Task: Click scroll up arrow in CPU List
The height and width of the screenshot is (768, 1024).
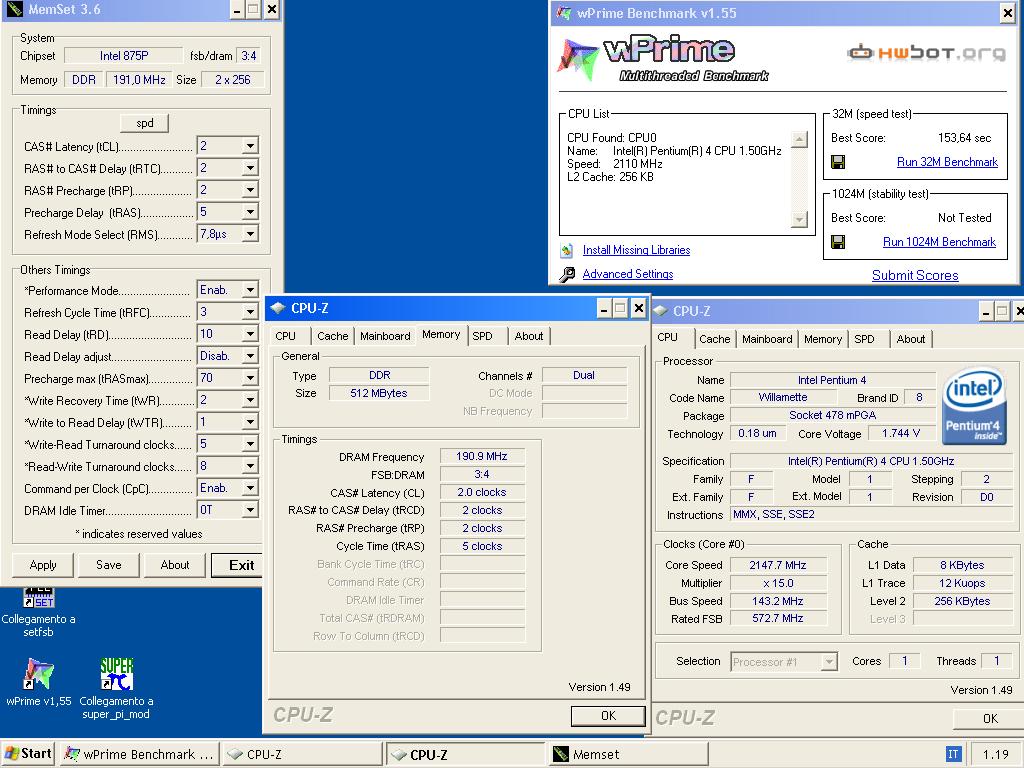Action: coord(799,138)
